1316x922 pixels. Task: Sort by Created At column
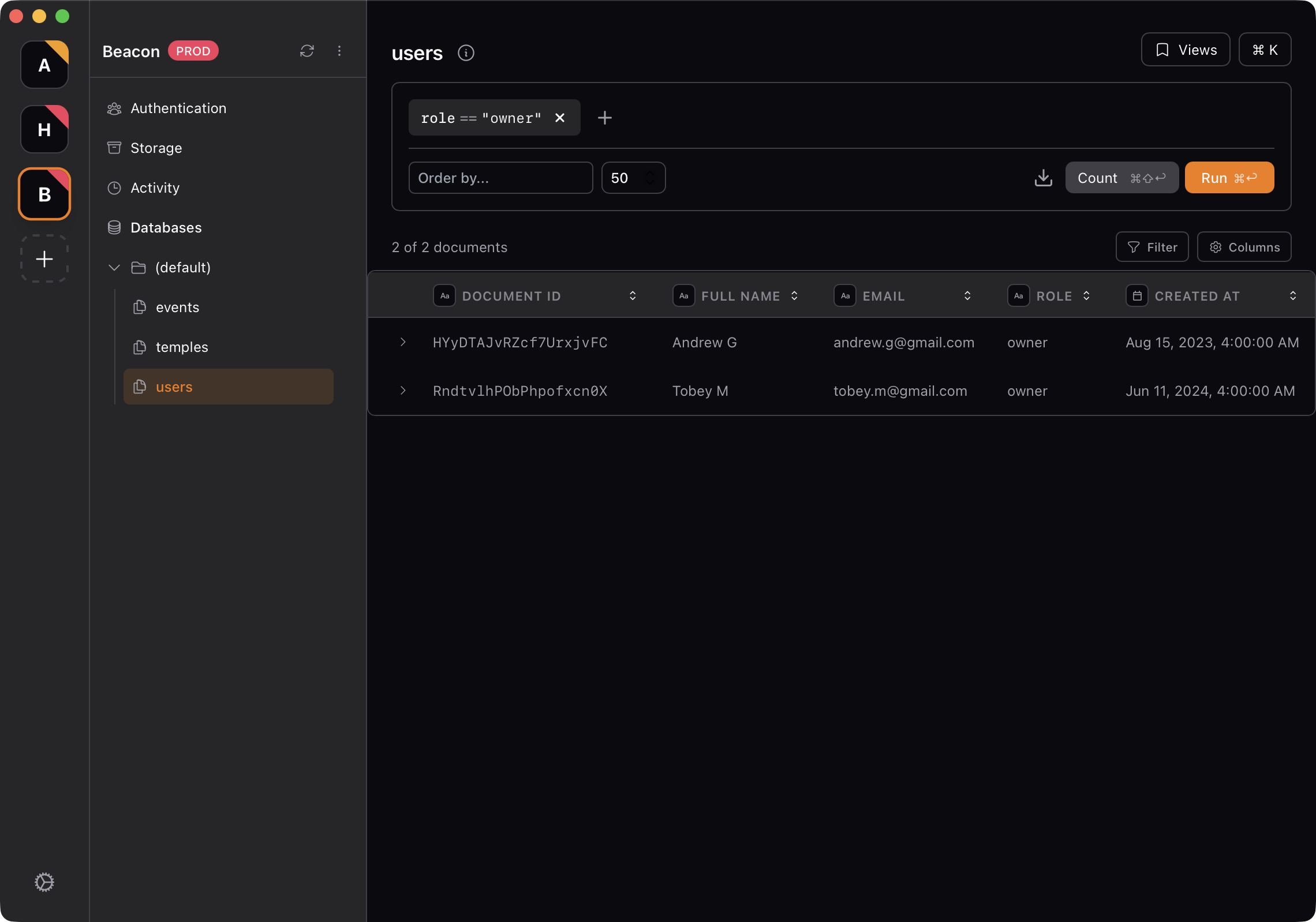tap(1293, 295)
